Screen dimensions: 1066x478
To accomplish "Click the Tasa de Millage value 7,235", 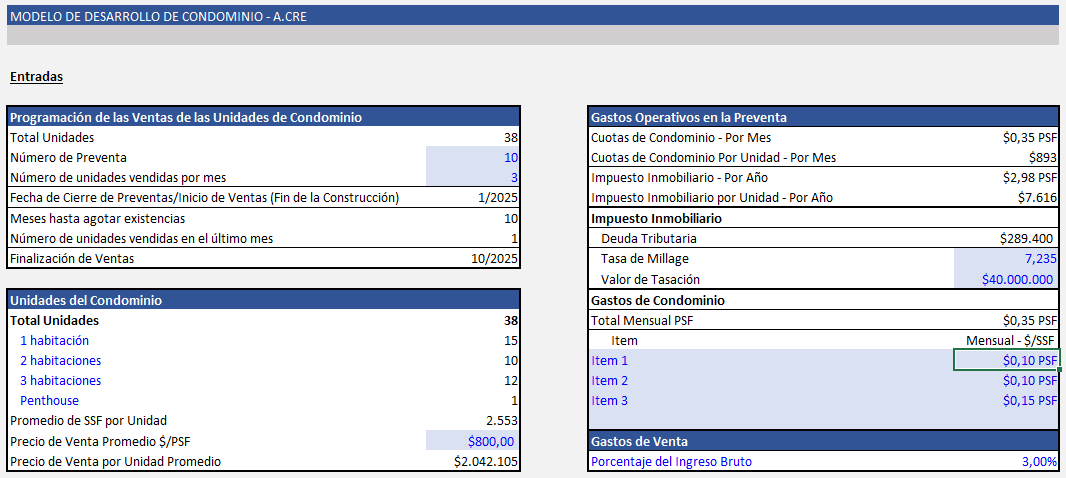I will point(1005,259).
